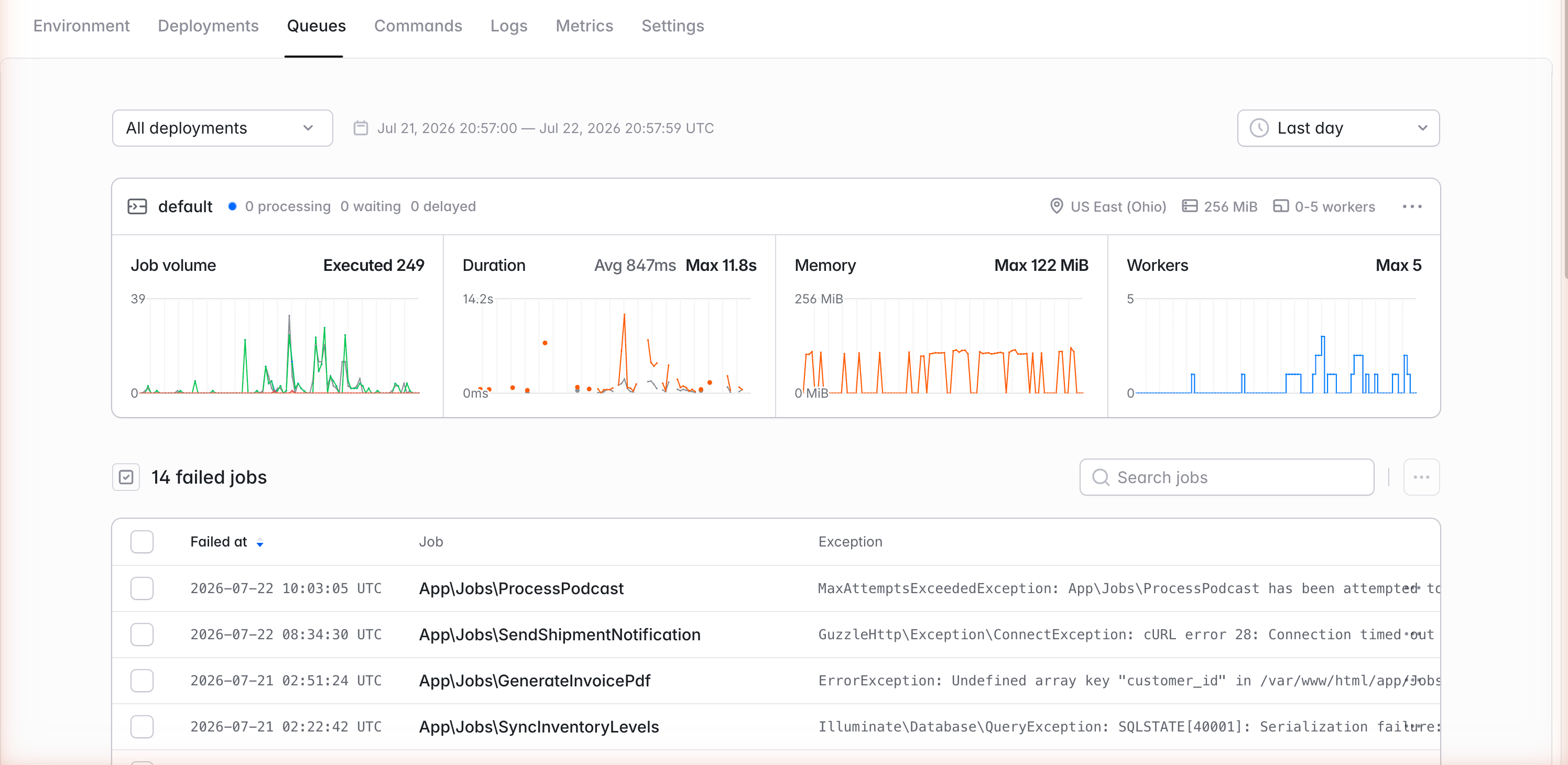The height and width of the screenshot is (765, 1568).
Task: Check the ProcessPodcast job checkbox
Action: [142, 588]
